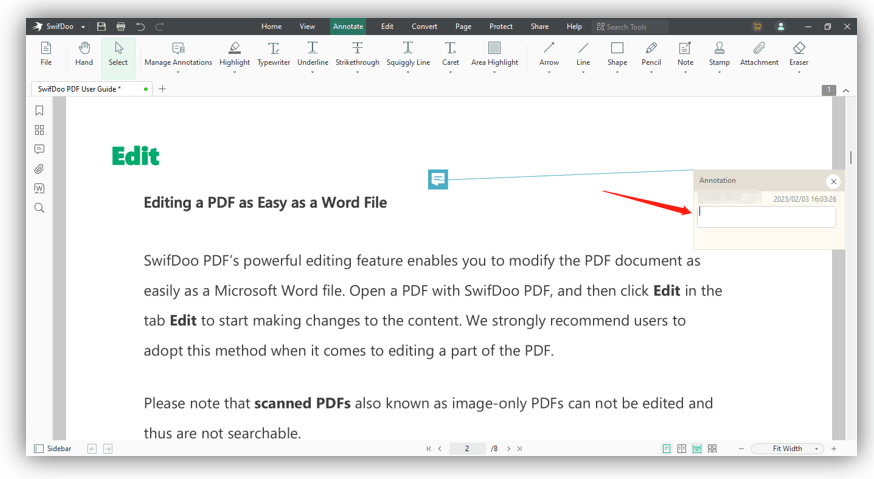Select the Attachment tool

tap(759, 54)
